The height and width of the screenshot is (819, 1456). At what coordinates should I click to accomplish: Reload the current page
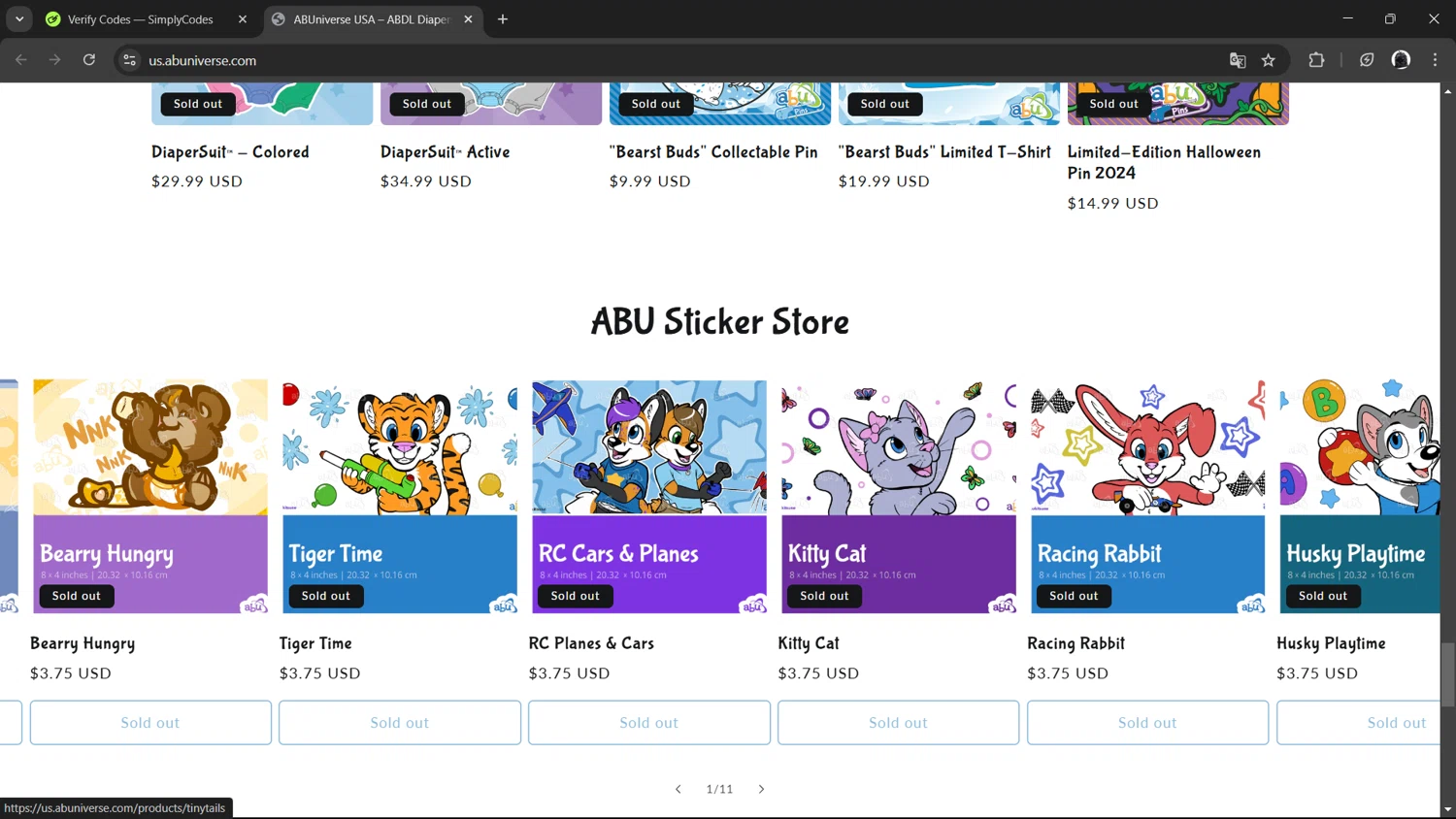click(x=89, y=60)
